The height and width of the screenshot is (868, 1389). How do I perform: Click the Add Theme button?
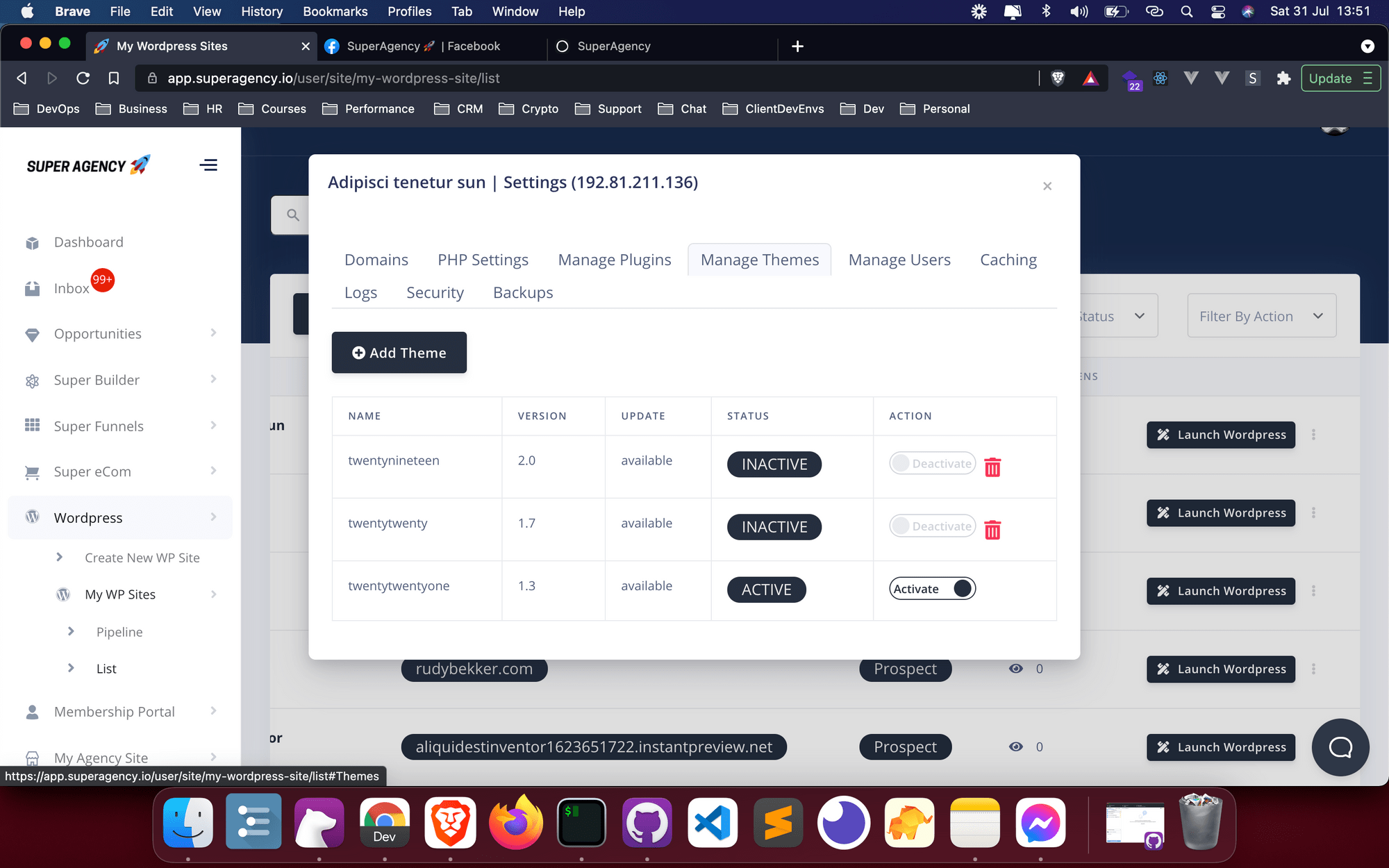pos(399,353)
